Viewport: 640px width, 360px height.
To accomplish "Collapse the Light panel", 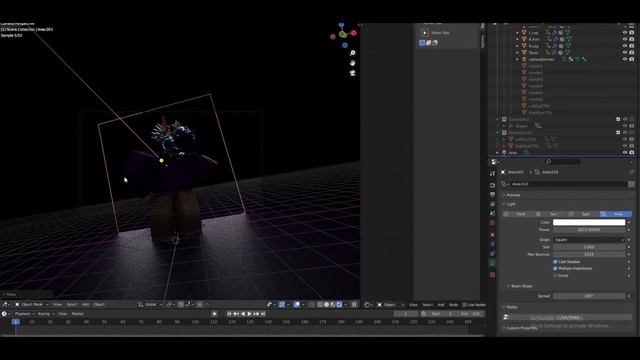I will [x=511, y=204].
